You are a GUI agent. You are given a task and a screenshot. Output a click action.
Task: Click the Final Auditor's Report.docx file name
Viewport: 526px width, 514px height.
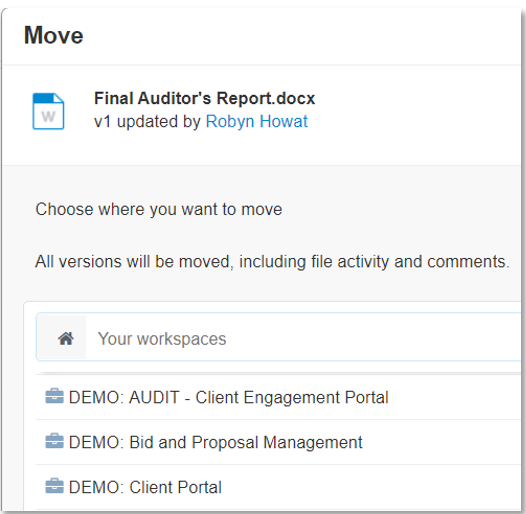point(205,98)
